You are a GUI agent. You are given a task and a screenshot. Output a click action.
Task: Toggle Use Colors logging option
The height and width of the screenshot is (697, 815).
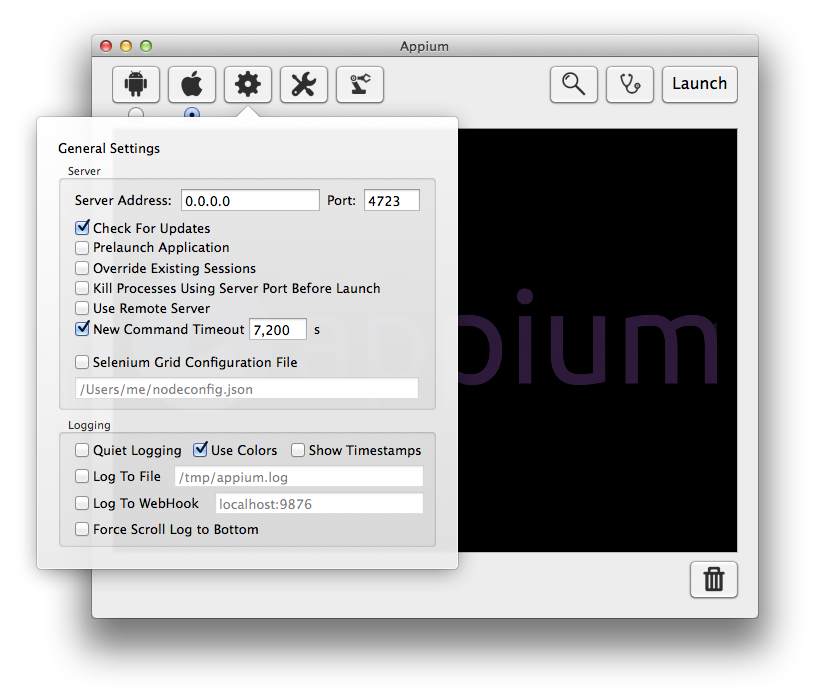200,450
